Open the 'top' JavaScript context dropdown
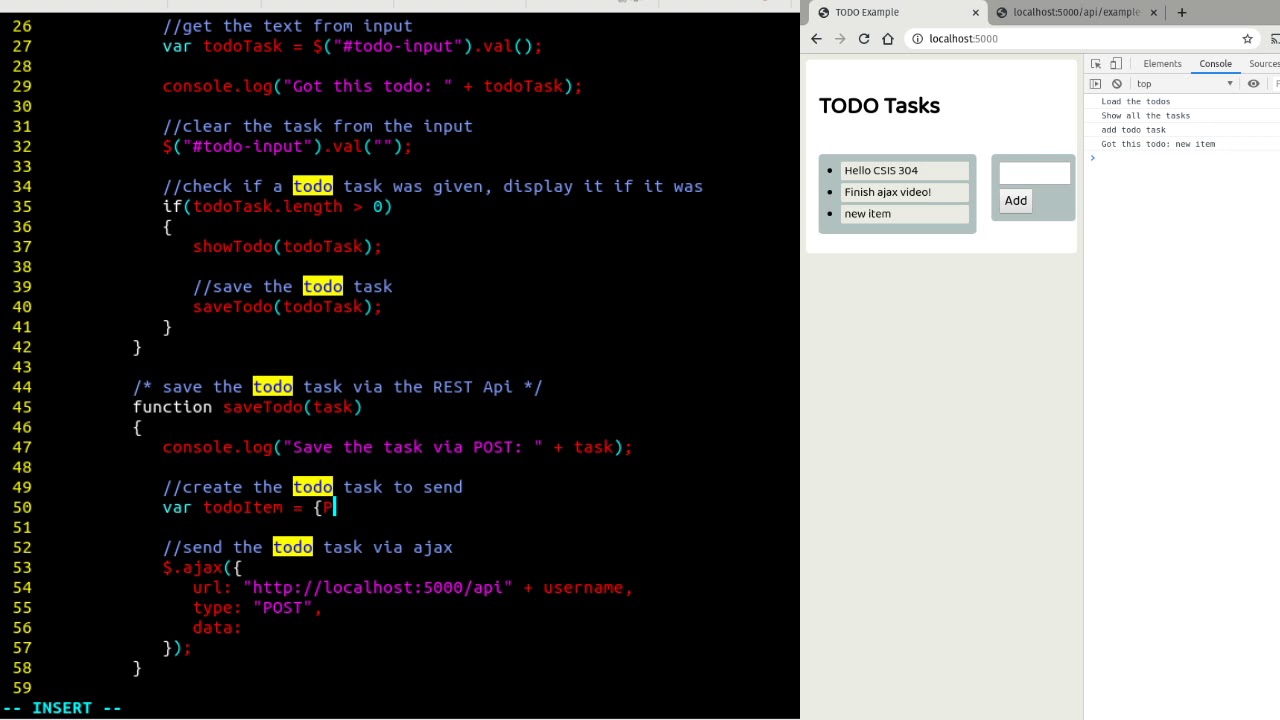The image size is (1280, 720). coord(1184,84)
